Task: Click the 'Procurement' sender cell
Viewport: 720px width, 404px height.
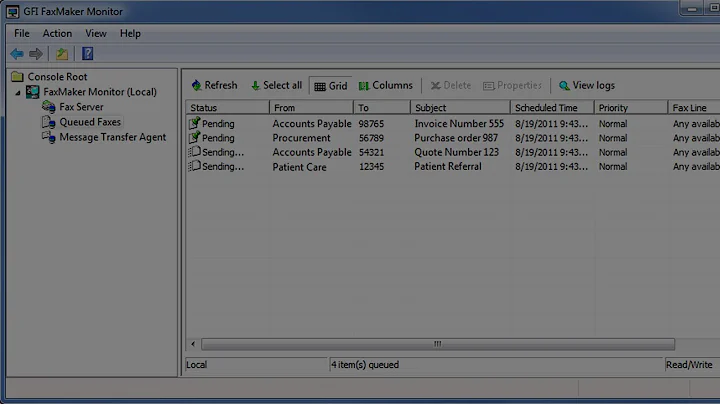Action: 301,138
